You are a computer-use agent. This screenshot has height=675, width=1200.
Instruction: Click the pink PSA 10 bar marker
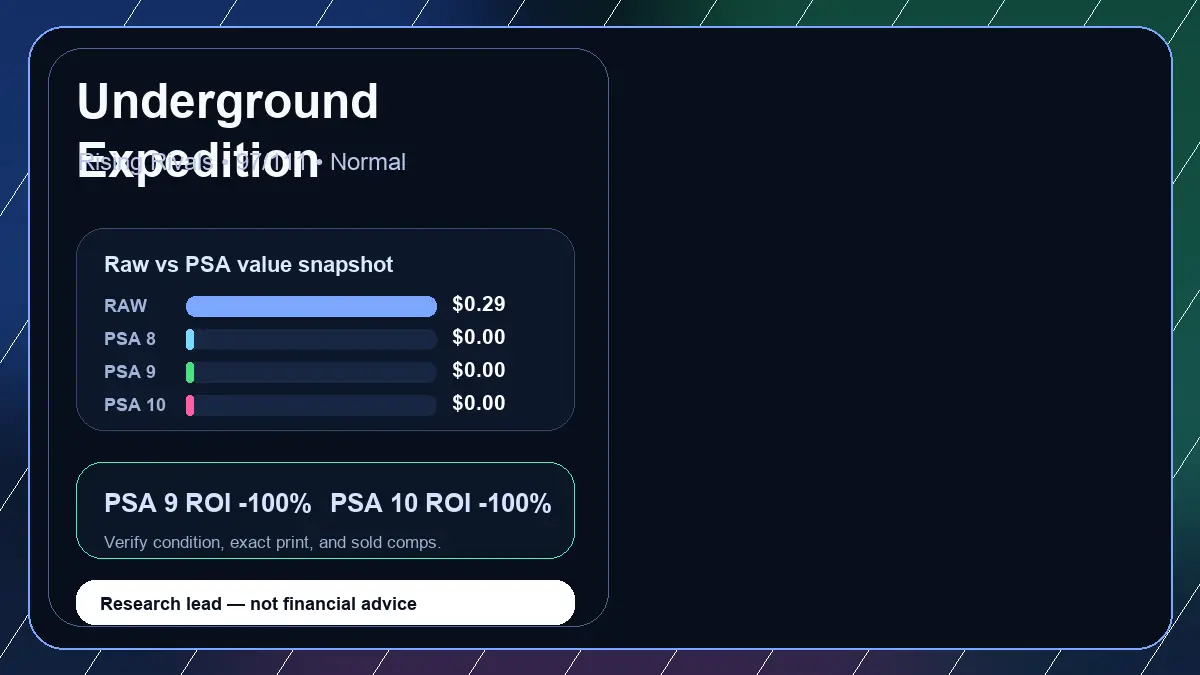click(190, 405)
